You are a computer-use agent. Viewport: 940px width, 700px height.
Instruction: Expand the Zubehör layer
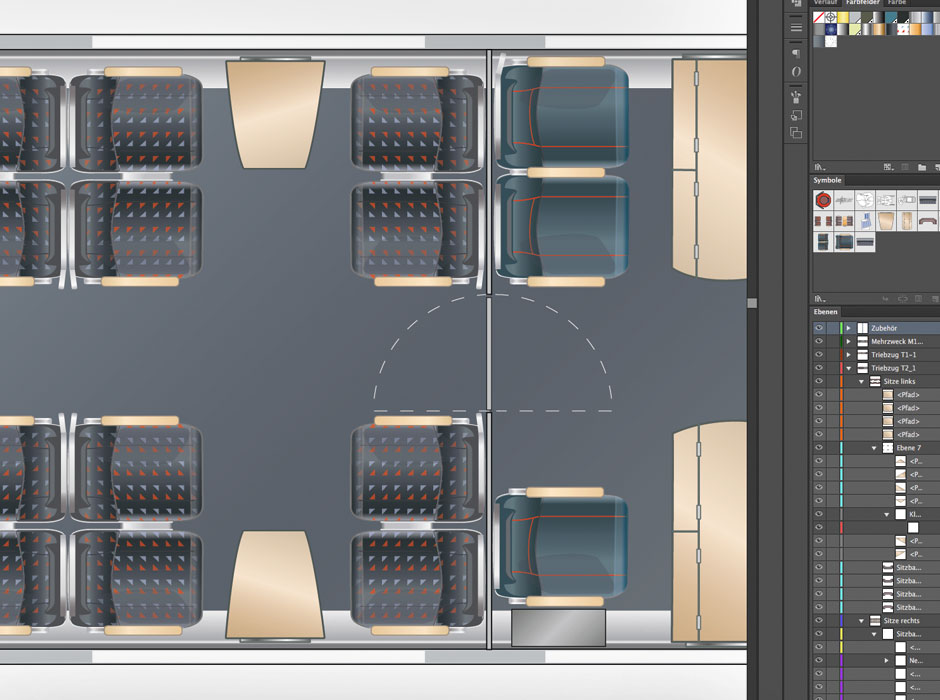click(848, 328)
